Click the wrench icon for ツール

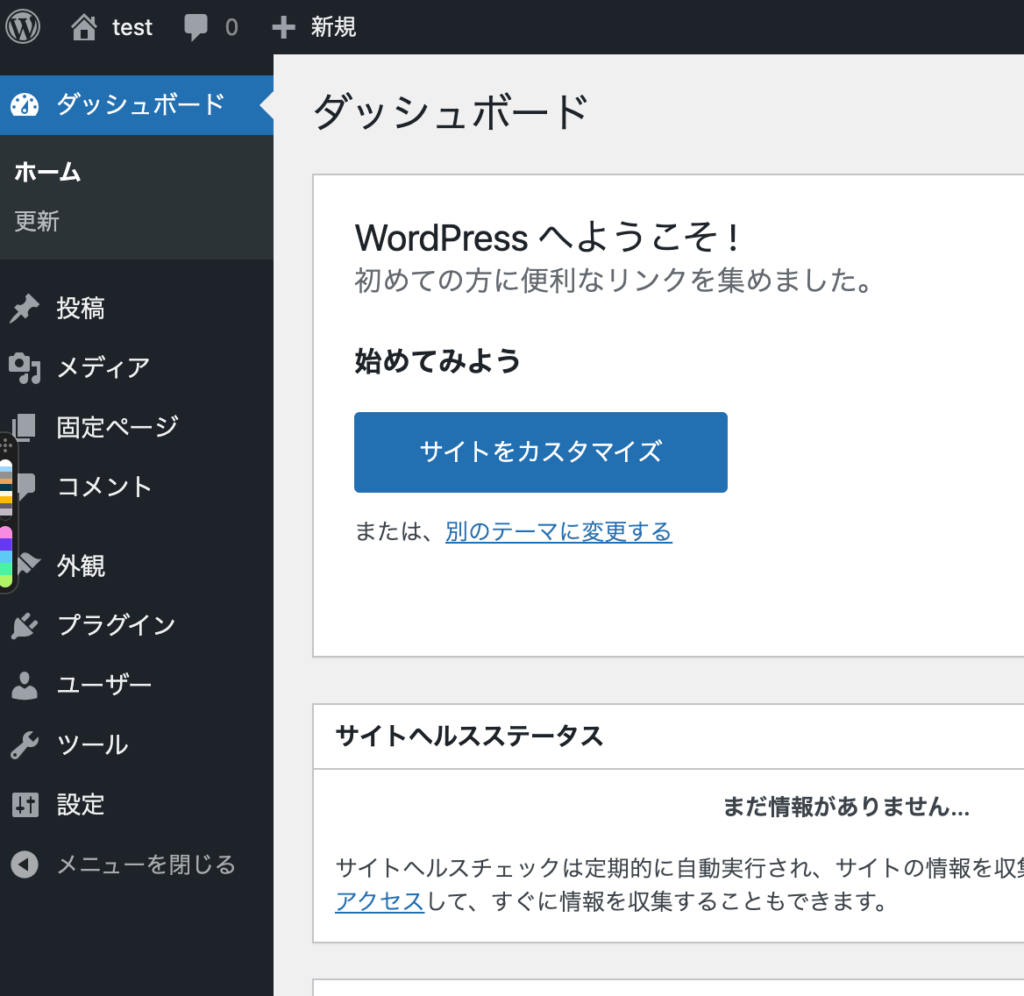pos(25,745)
